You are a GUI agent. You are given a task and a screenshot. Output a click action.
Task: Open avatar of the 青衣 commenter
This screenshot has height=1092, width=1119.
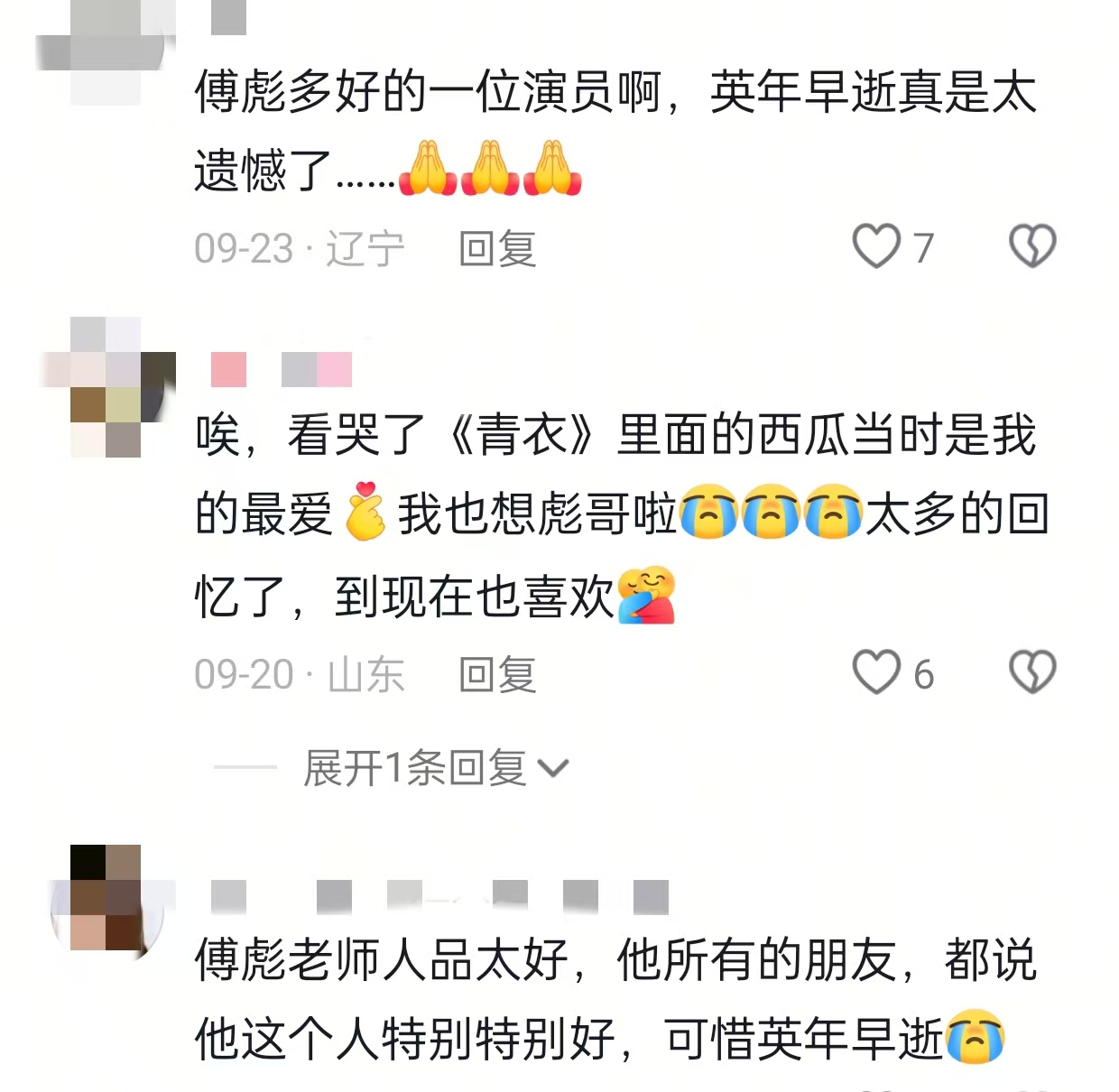106,386
